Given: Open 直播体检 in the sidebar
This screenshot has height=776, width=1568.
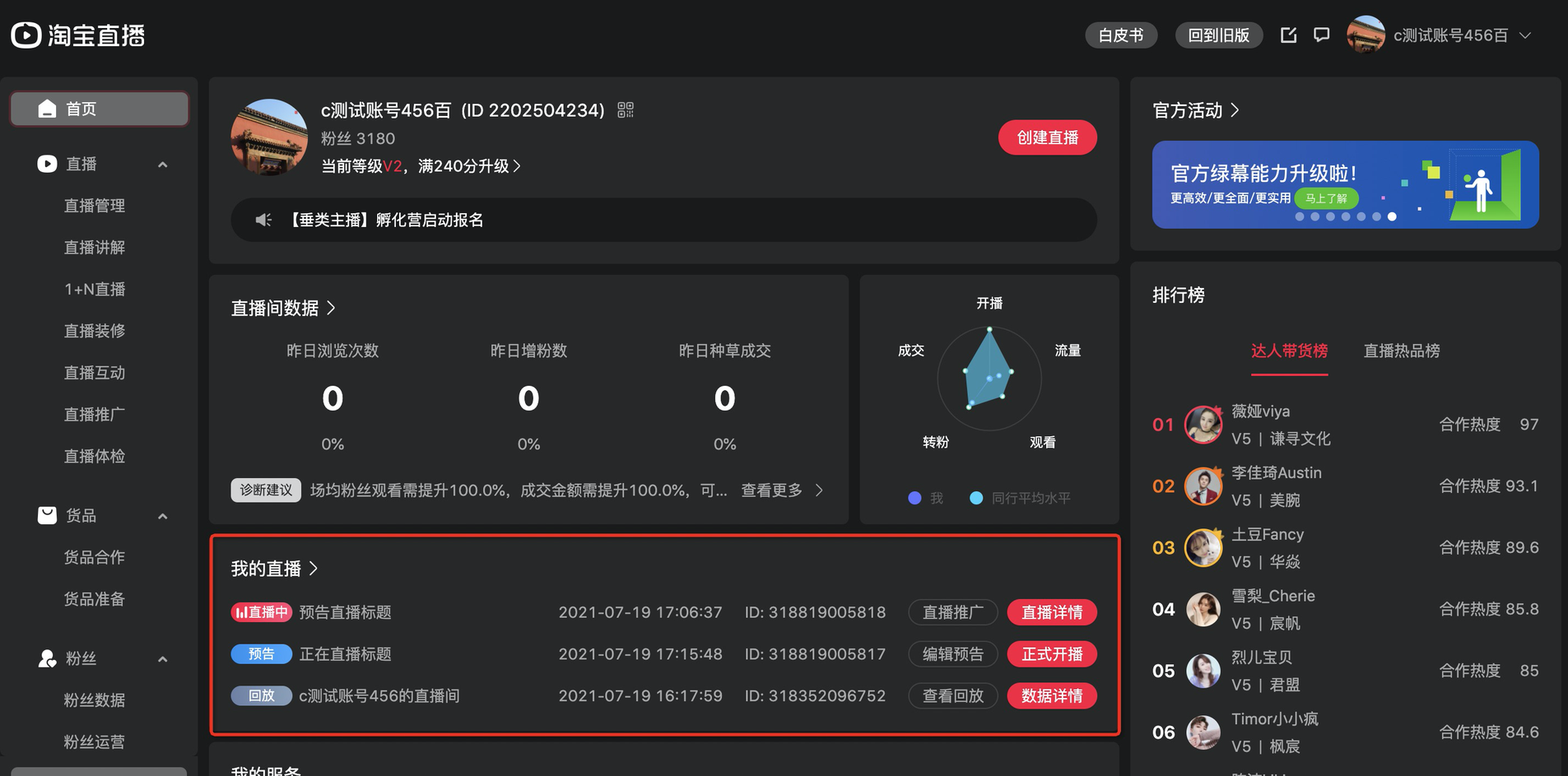Looking at the screenshot, I should coord(95,456).
